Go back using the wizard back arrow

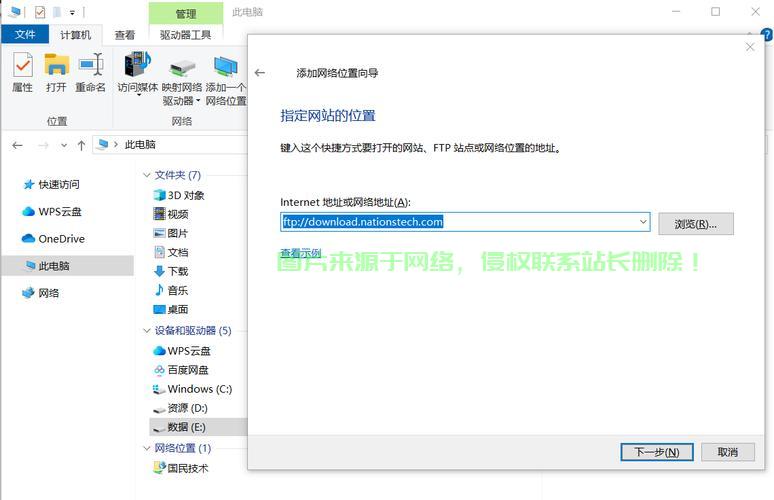pyautogui.click(x=260, y=73)
